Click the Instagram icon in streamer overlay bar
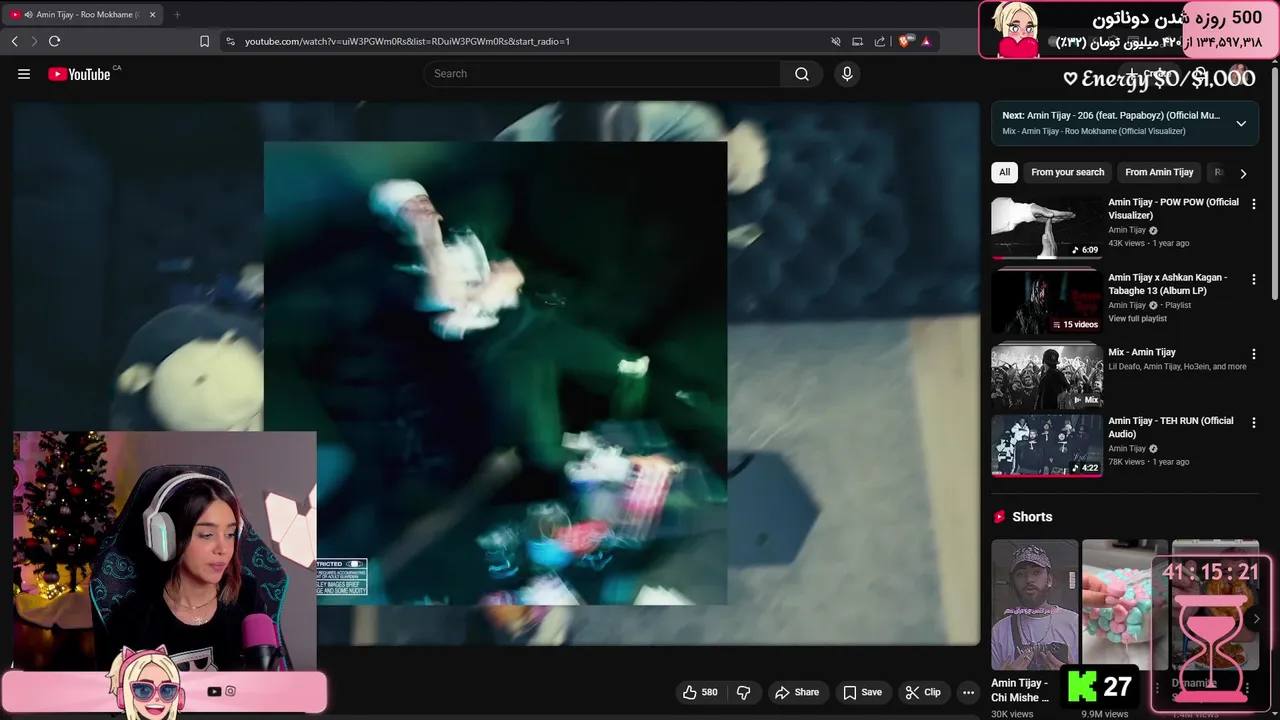Screen dimensions: 1280x720 (x=230, y=691)
